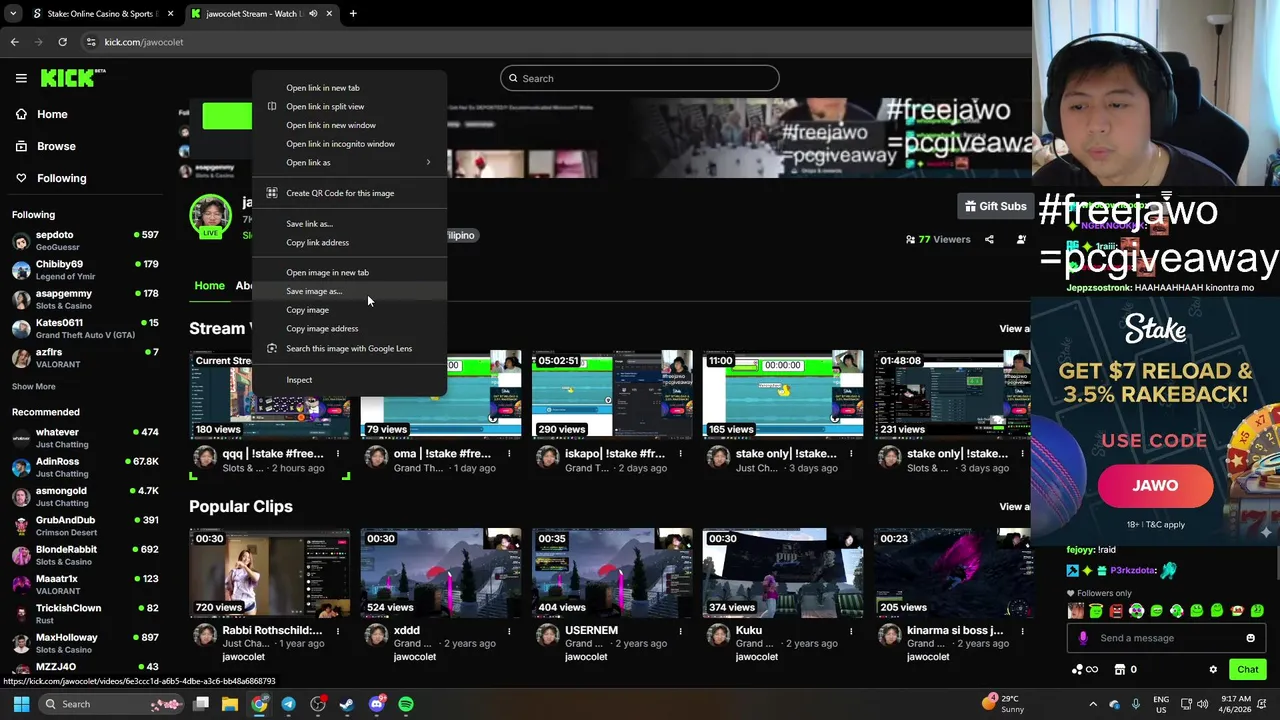The width and height of the screenshot is (1280, 720).
Task: Expand the Open link as submenu
Action: click(349, 162)
